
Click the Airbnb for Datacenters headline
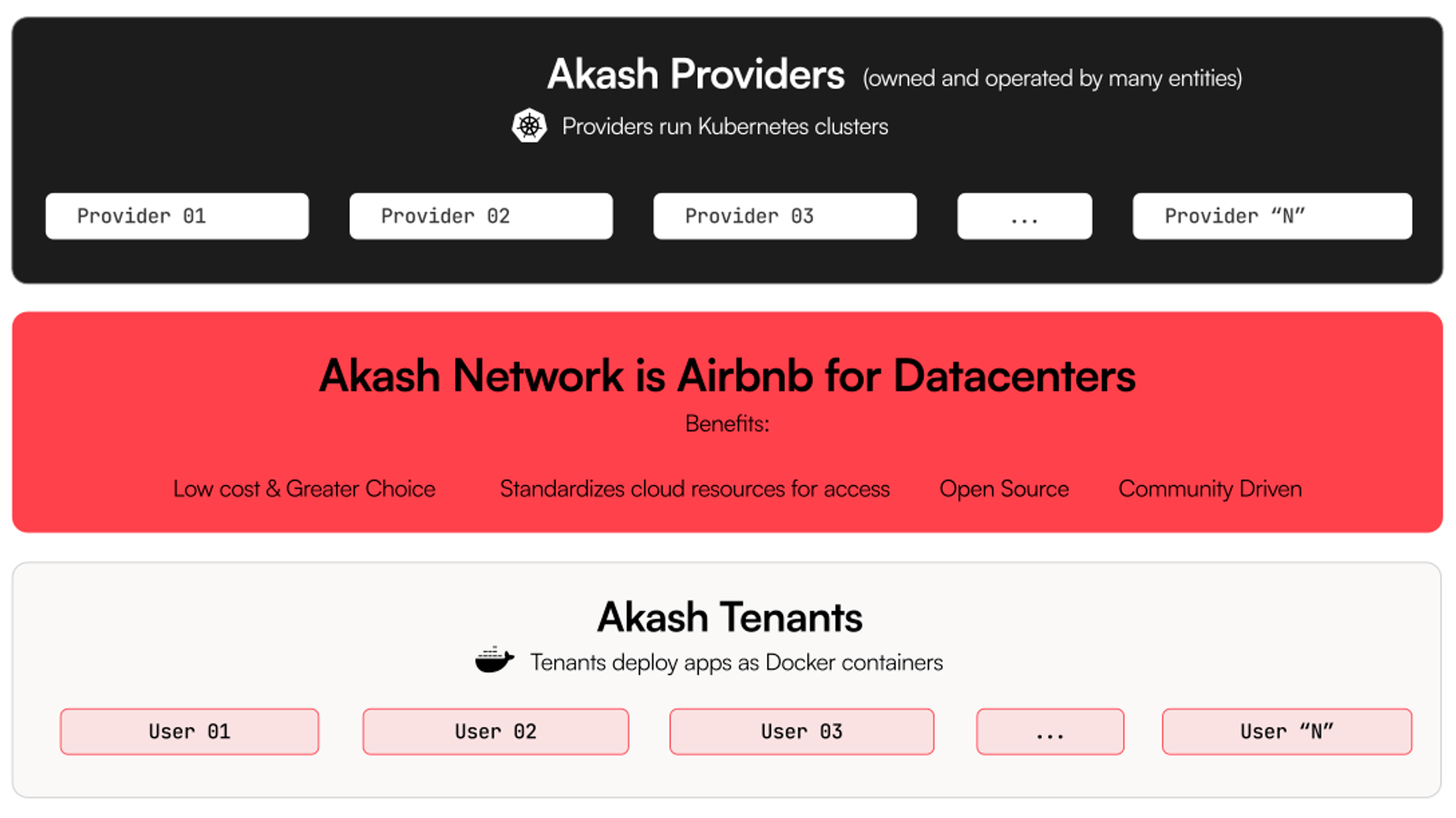click(727, 375)
